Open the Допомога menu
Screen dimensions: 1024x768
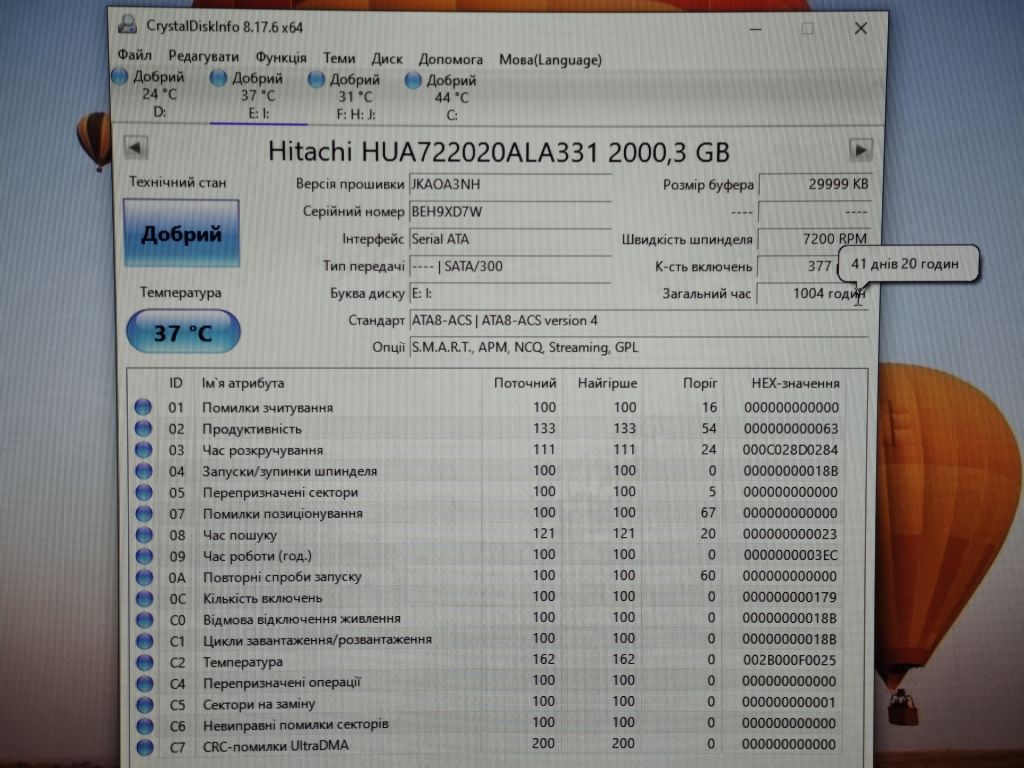(x=451, y=59)
